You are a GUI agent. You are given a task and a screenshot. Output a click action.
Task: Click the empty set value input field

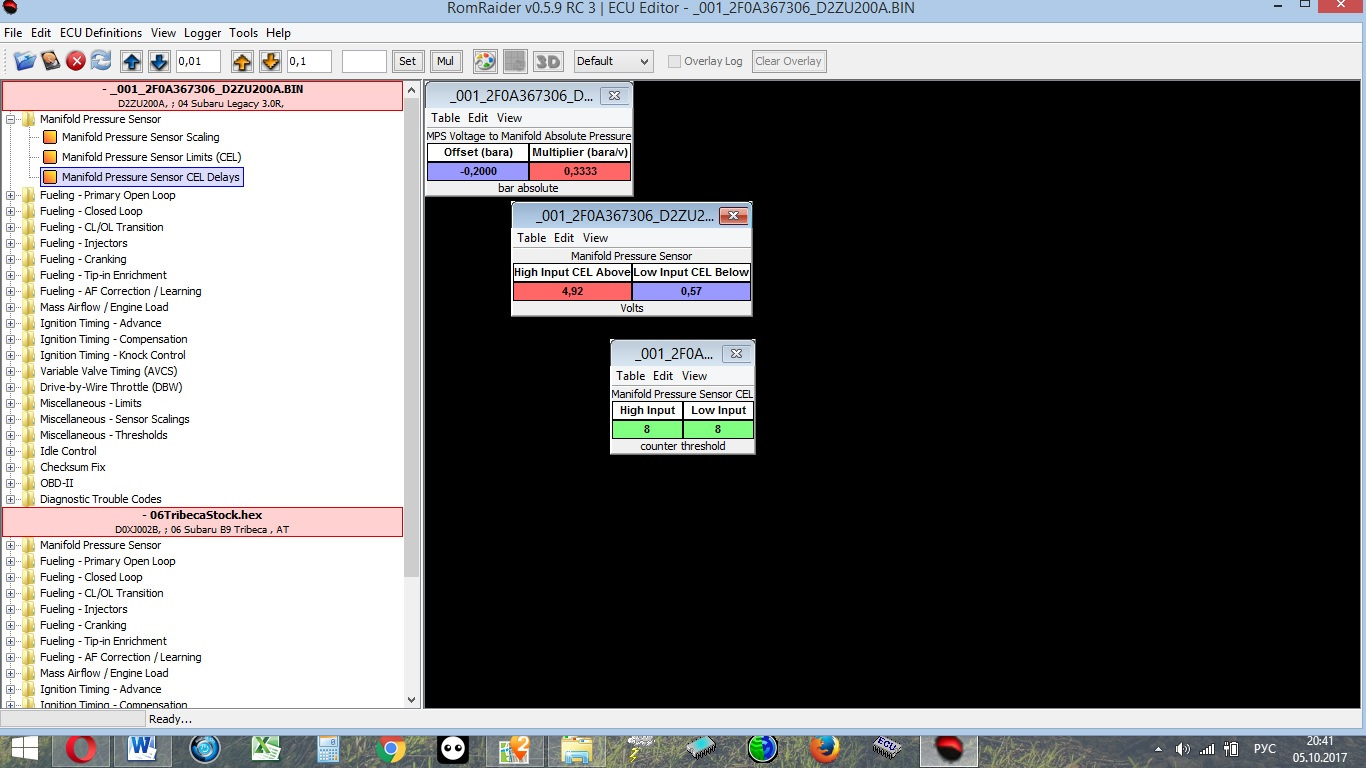[364, 61]
